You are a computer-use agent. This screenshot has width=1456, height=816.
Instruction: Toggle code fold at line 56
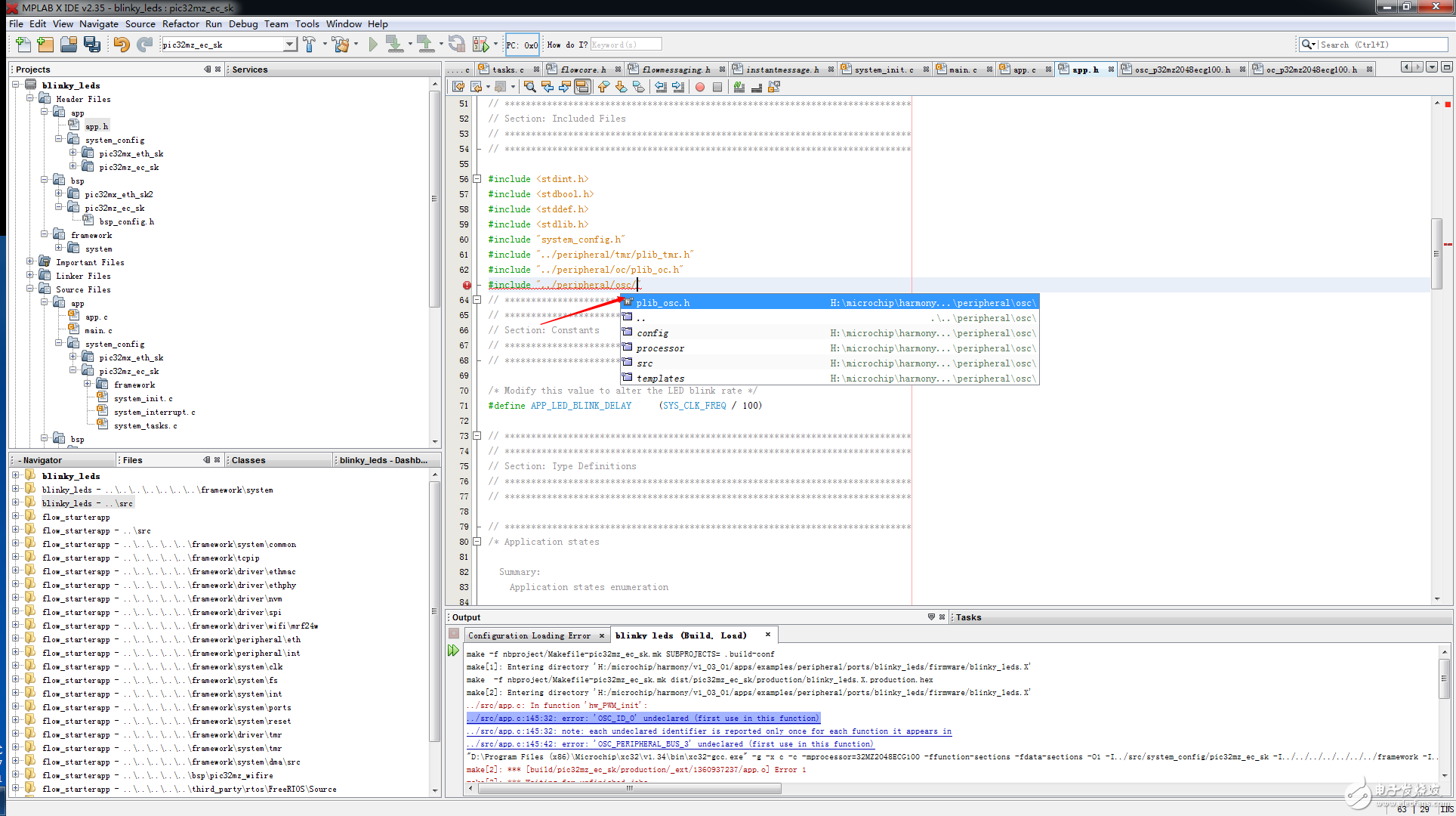point(477,179)
